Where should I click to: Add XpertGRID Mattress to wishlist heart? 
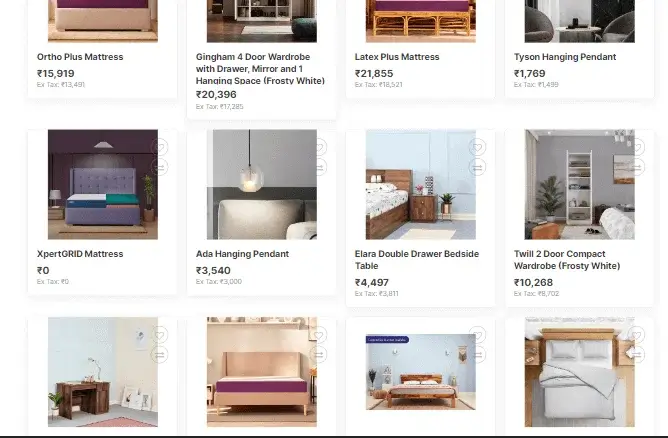160,148
